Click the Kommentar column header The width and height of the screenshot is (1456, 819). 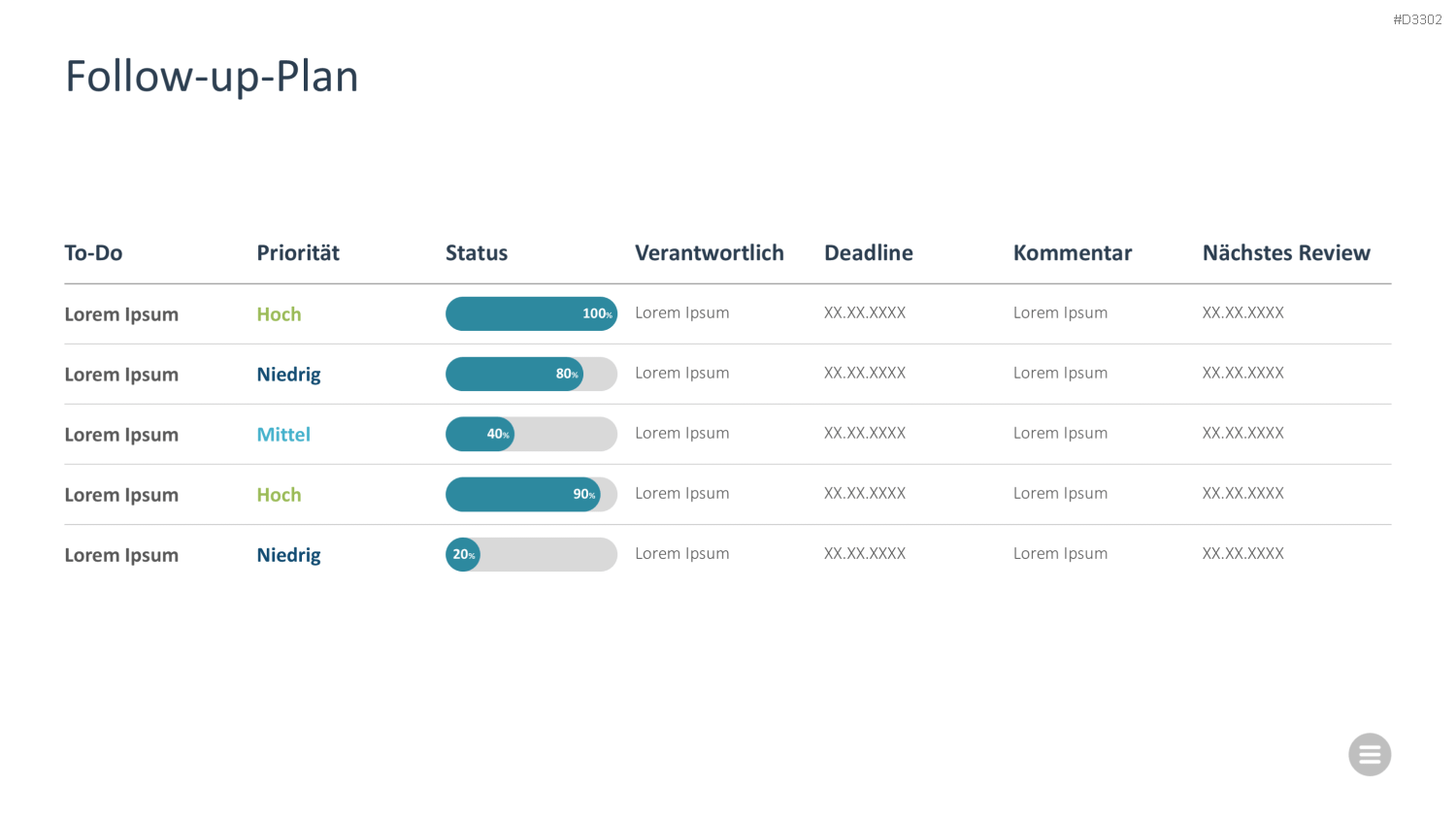point(1073,253)
